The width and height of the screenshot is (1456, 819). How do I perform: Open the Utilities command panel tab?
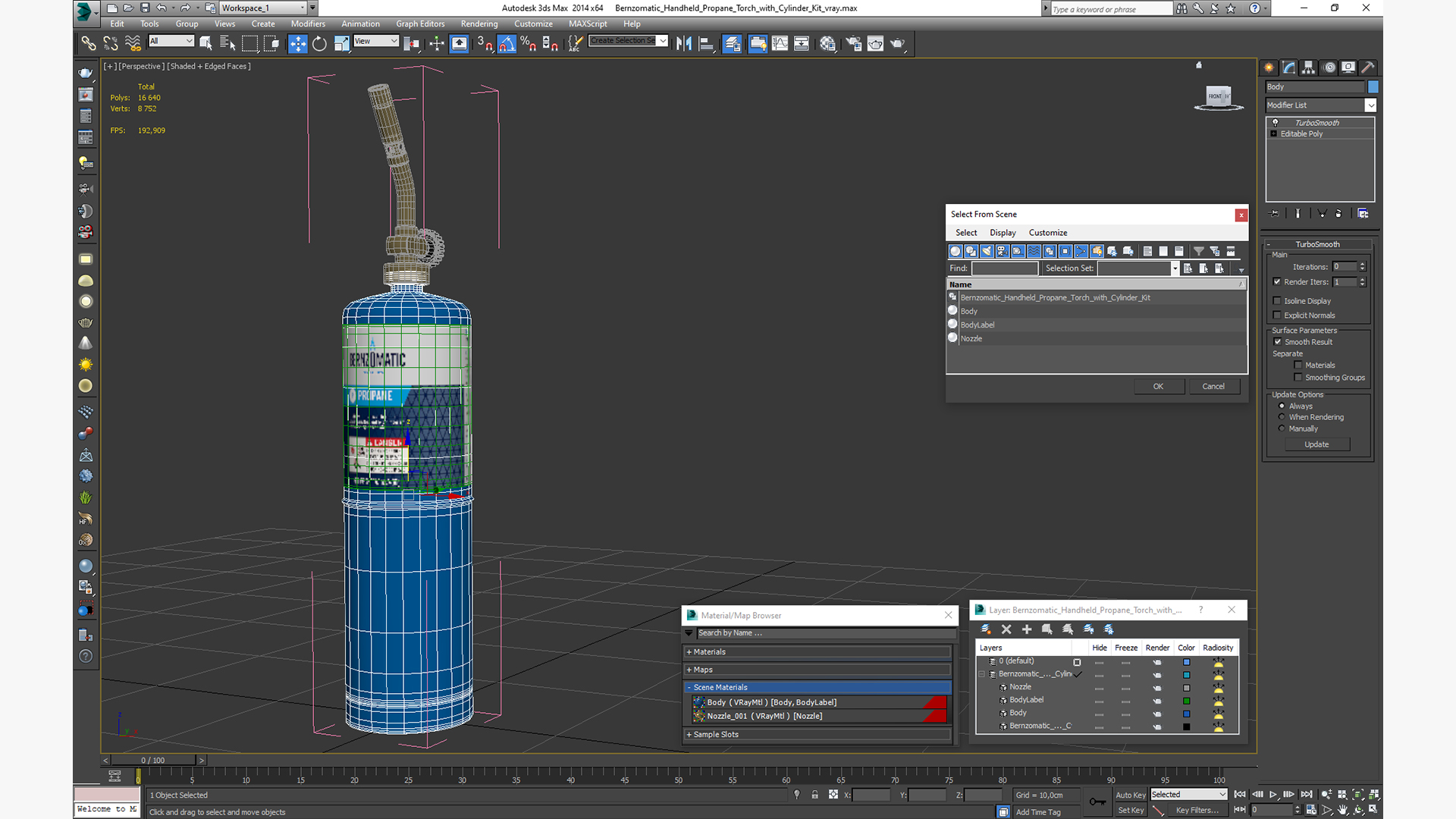(x=1368, y=67)
